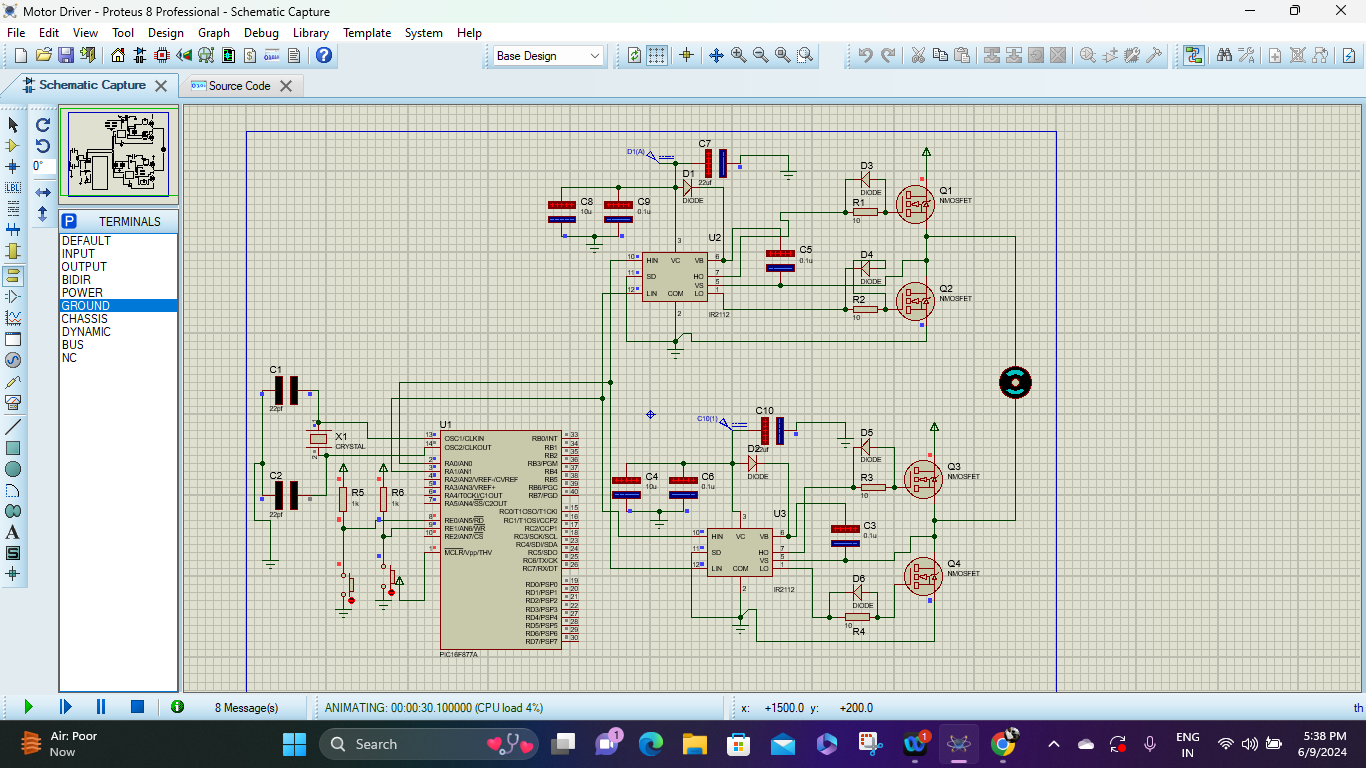Select the Virtual Instruments Mode tool
Image resolution: width=1366 pixels, height=768 pixels.
[x=13, y=402]
